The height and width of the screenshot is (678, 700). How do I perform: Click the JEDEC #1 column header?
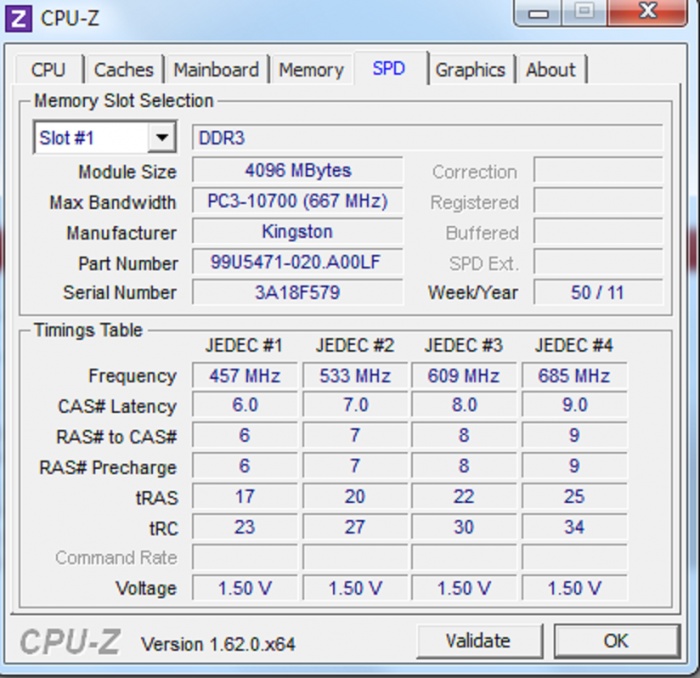click(x=244, y=345)
